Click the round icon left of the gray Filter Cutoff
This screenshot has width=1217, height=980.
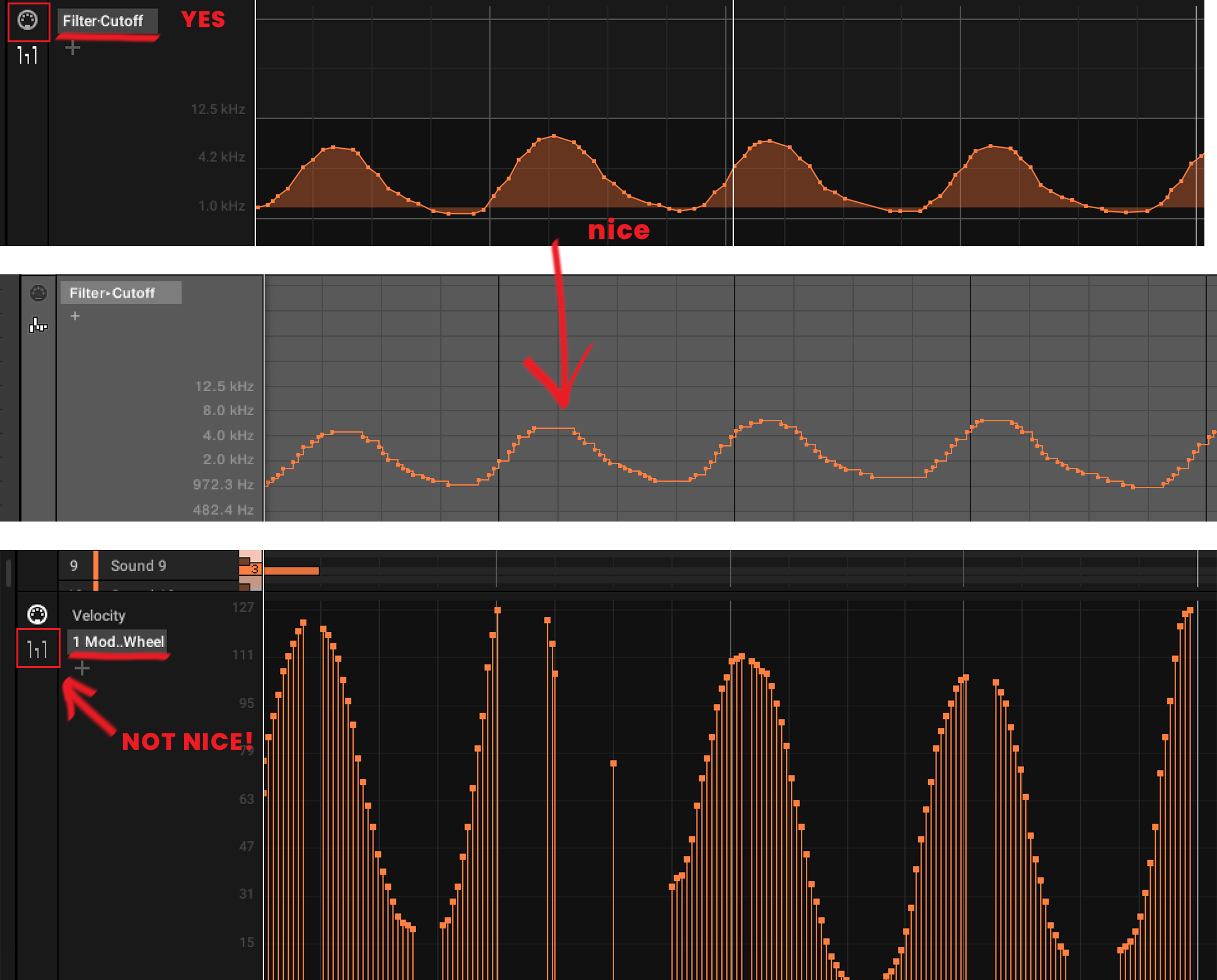38,293
